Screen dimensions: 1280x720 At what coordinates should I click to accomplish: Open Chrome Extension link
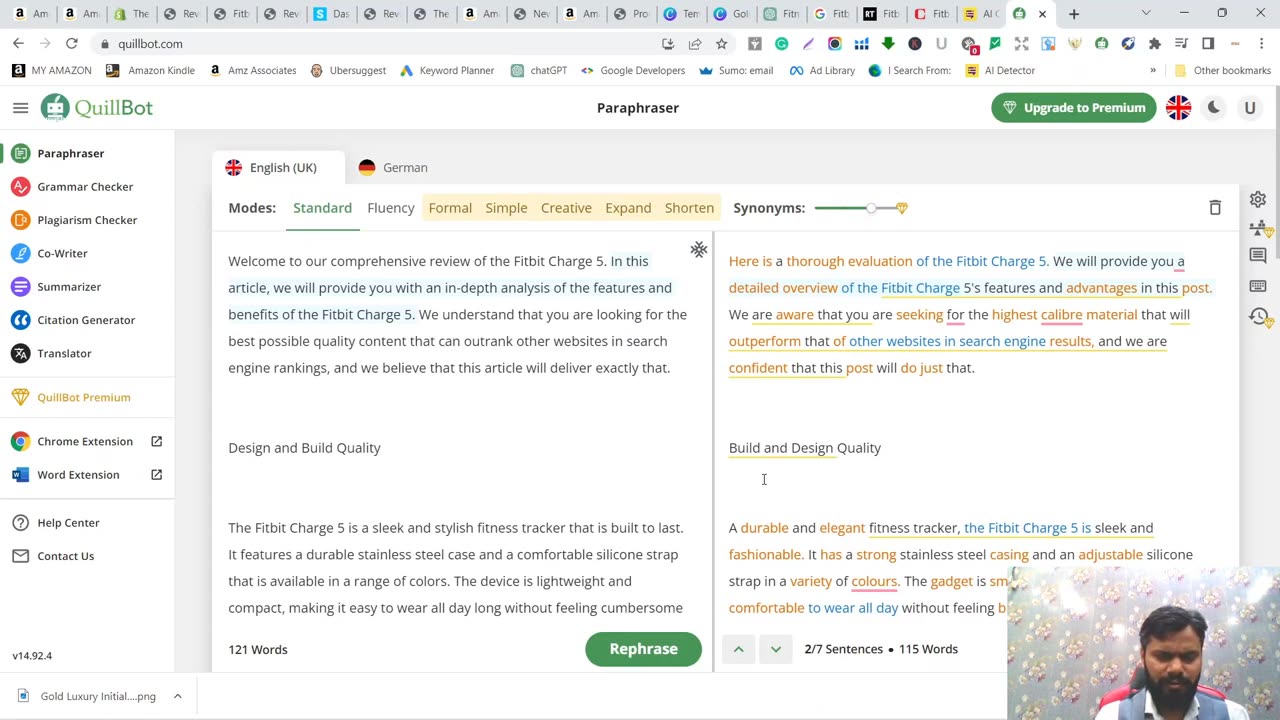[84, 441]
